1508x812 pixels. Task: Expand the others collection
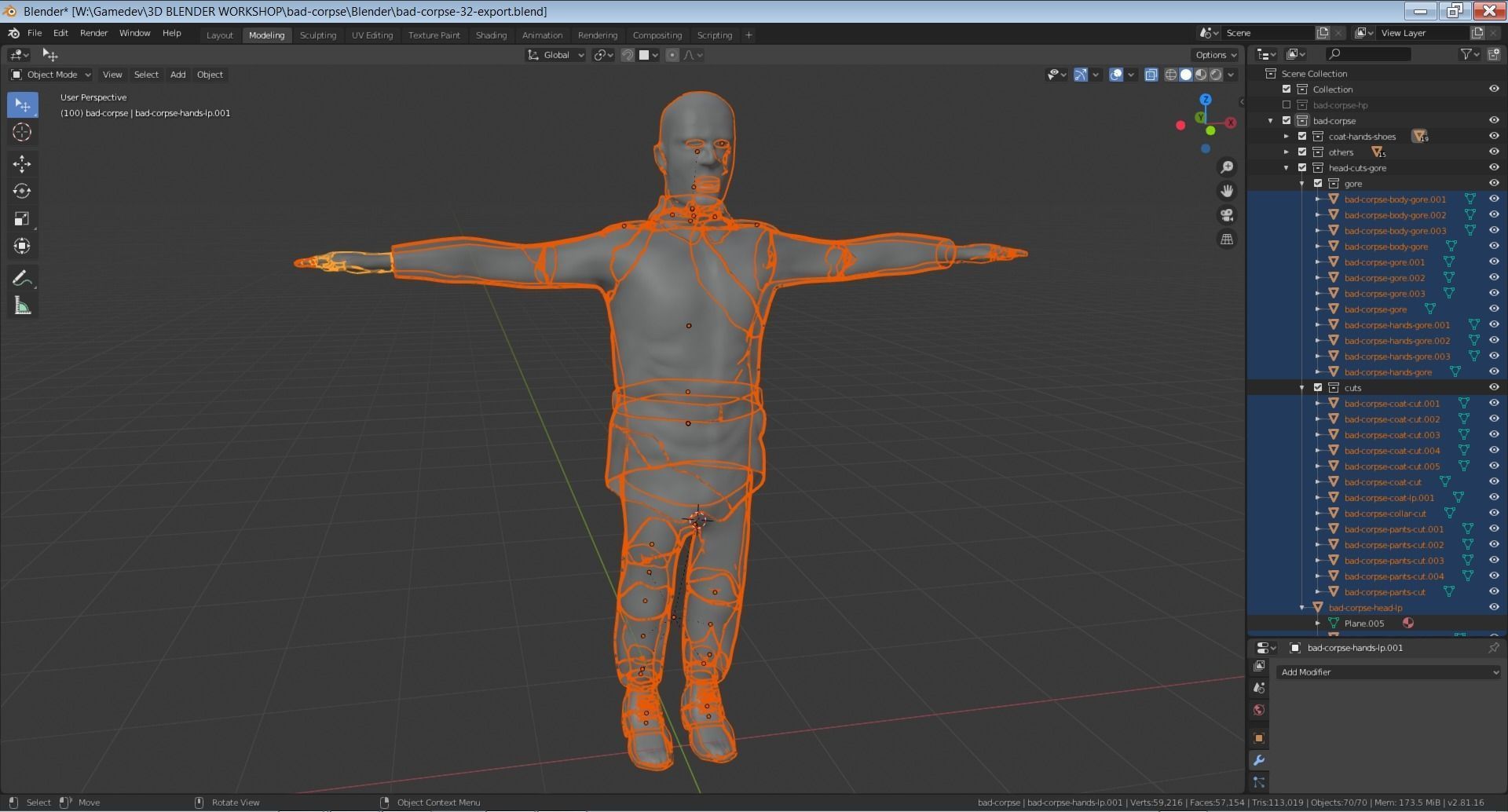1287,152
